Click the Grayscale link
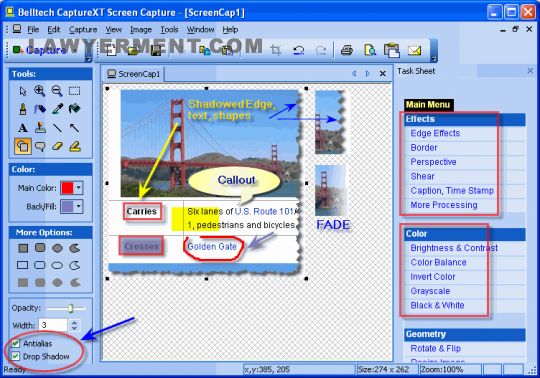 coord(430,291)
